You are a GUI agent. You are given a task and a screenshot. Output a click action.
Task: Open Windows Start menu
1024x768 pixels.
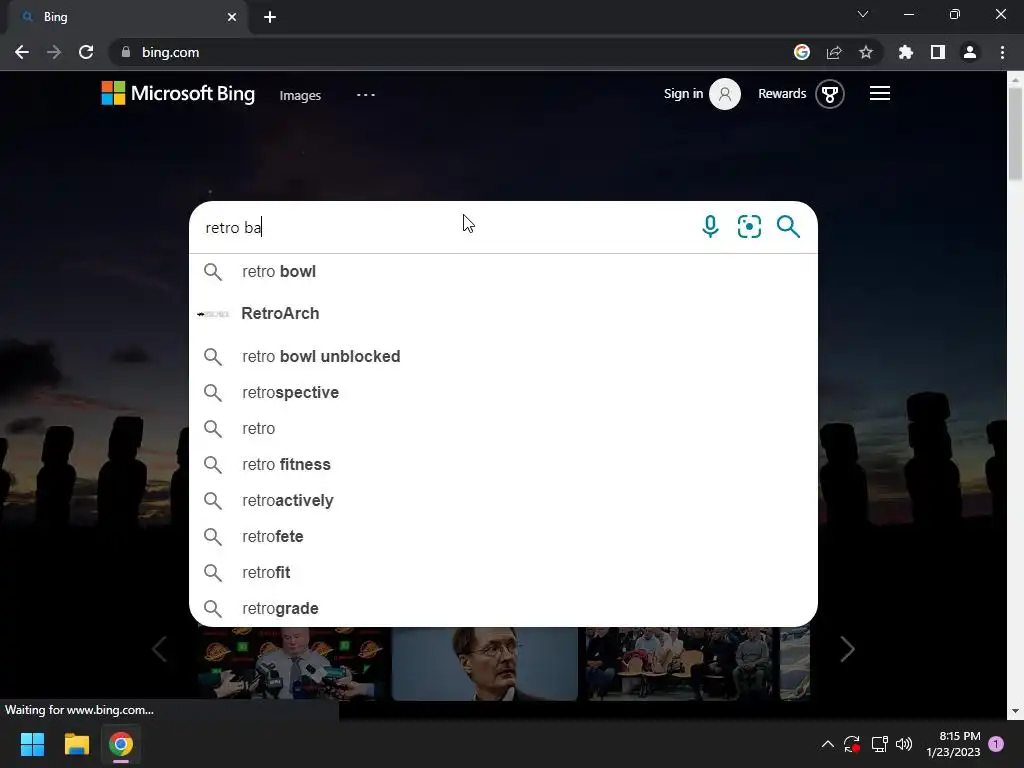pos(32,744)
